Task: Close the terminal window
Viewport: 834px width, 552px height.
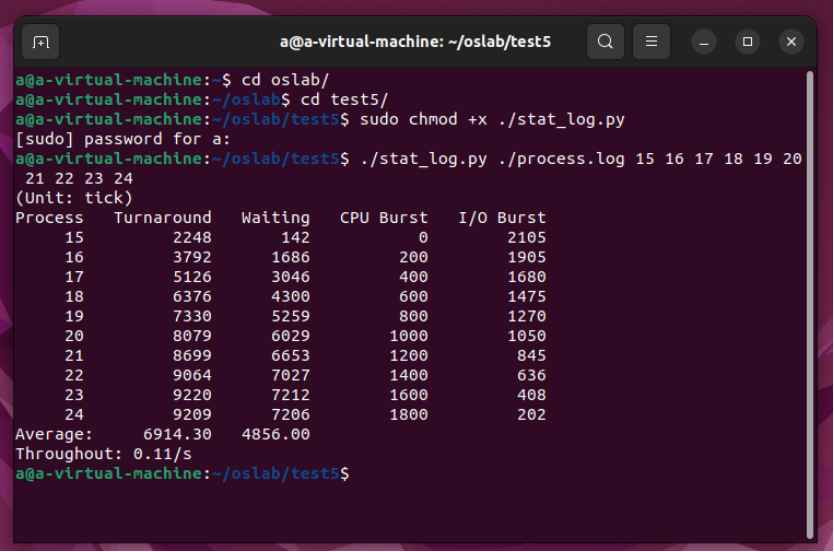Action: coord(791,41)
